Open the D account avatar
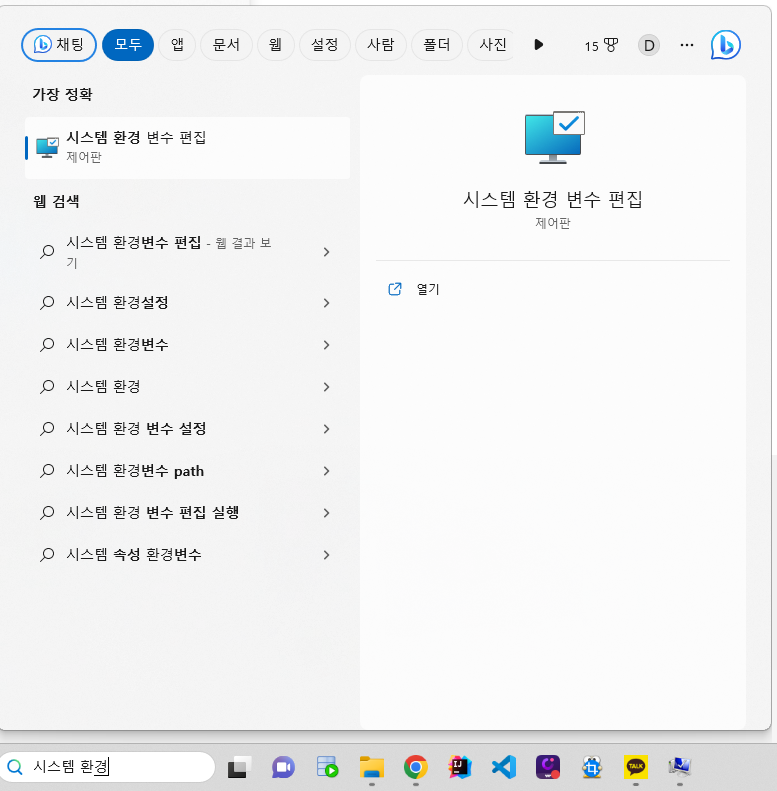The width and height of the screenshot is (777, 791). [x=649, y=45]
